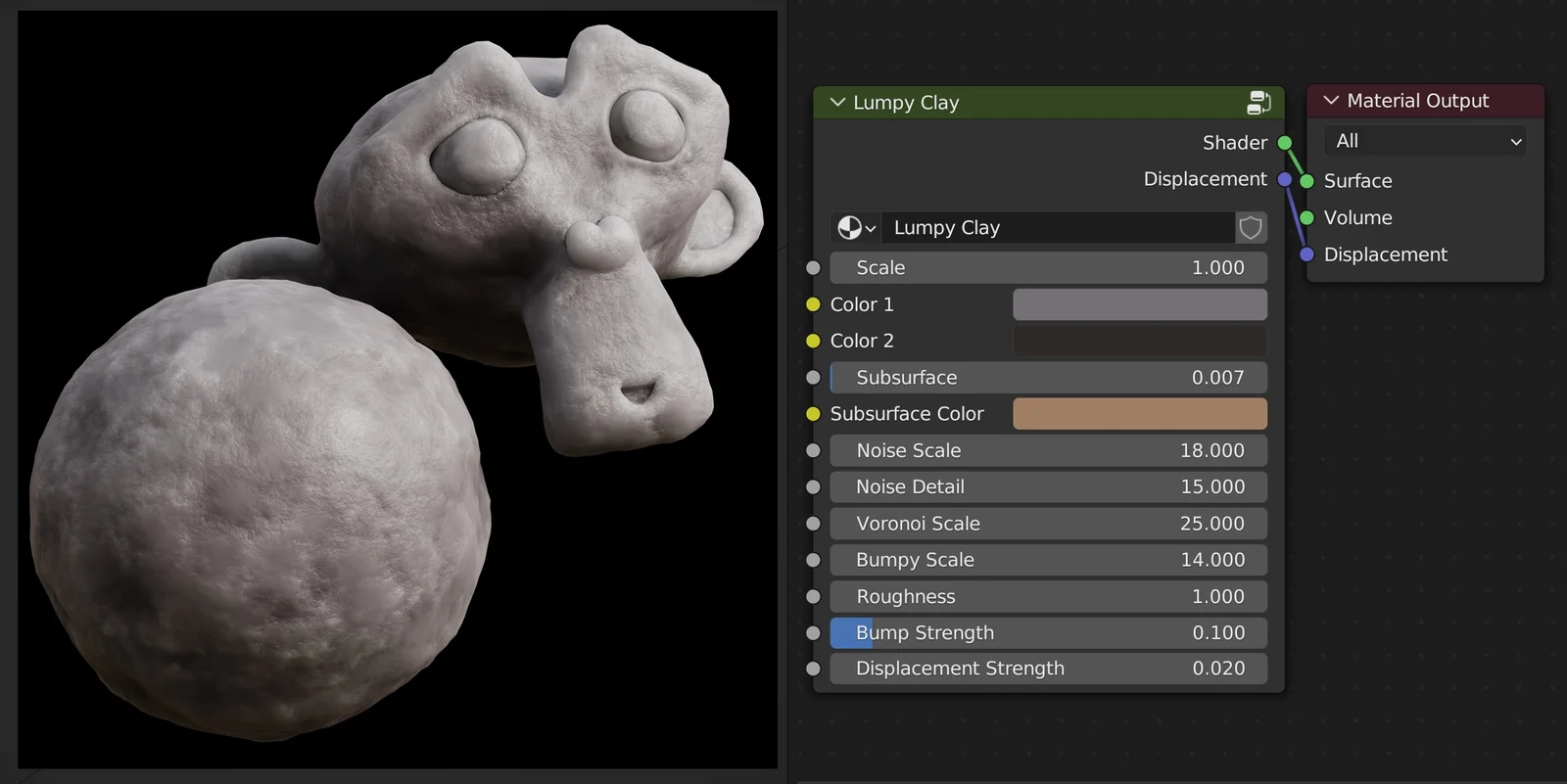Toggle the fake user shield icon
Image resolution: width=1567 pixels, height=784 pixels.
tap(1251, 228)
